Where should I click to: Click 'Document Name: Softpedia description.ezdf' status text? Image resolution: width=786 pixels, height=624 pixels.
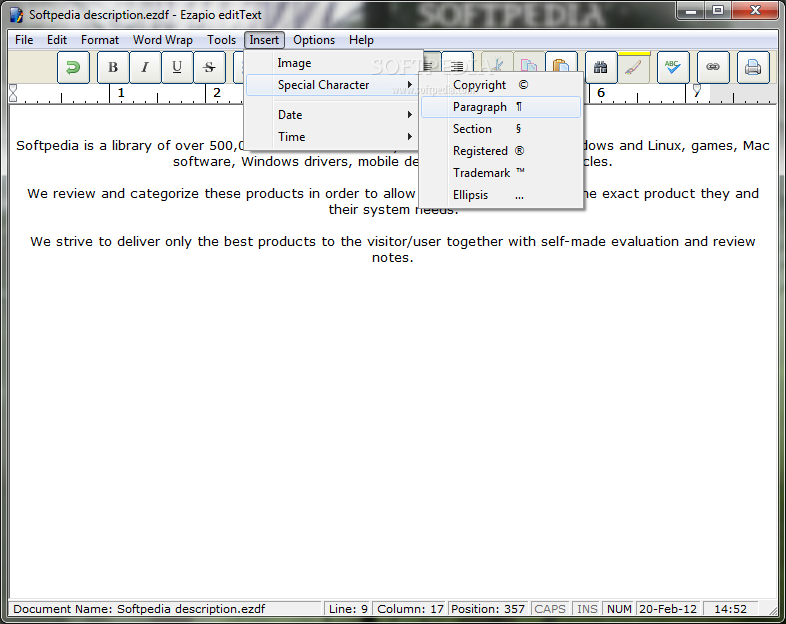point(139,609)
